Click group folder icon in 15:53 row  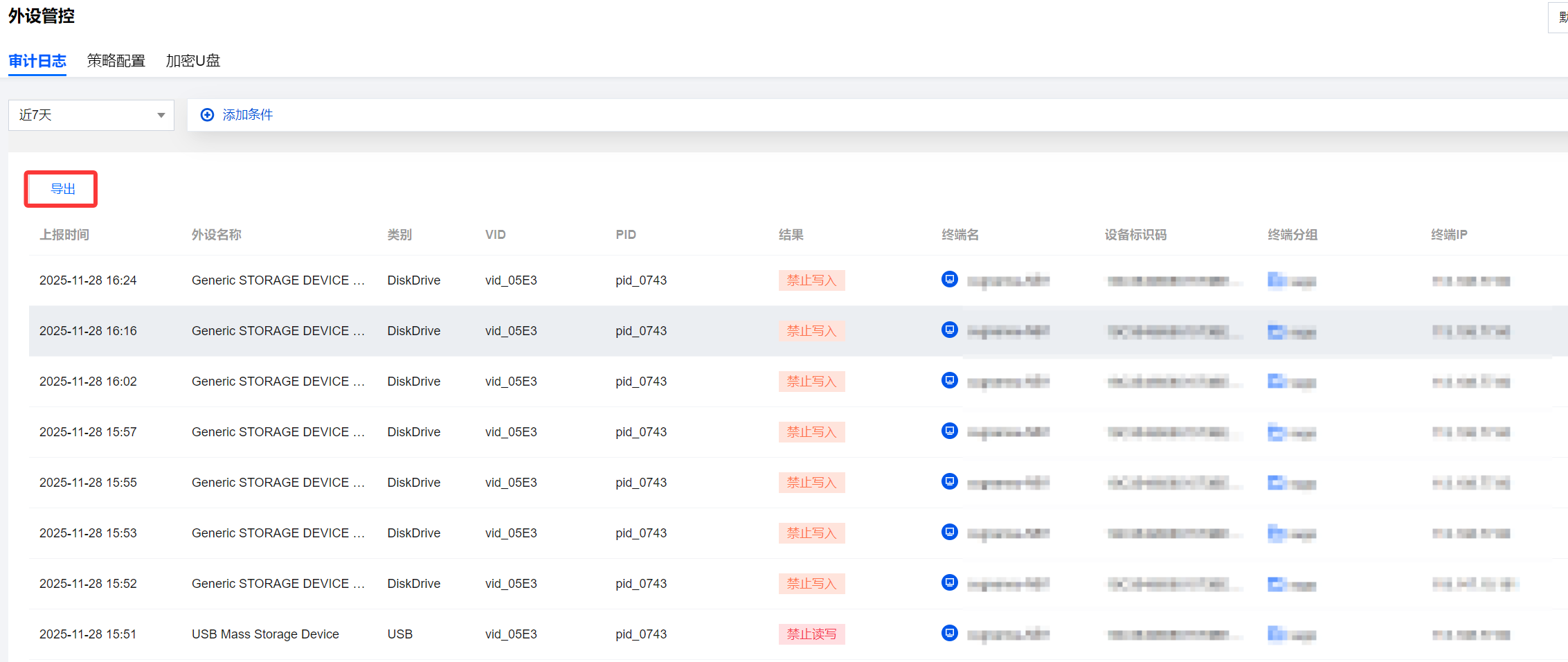(1277, 533)
